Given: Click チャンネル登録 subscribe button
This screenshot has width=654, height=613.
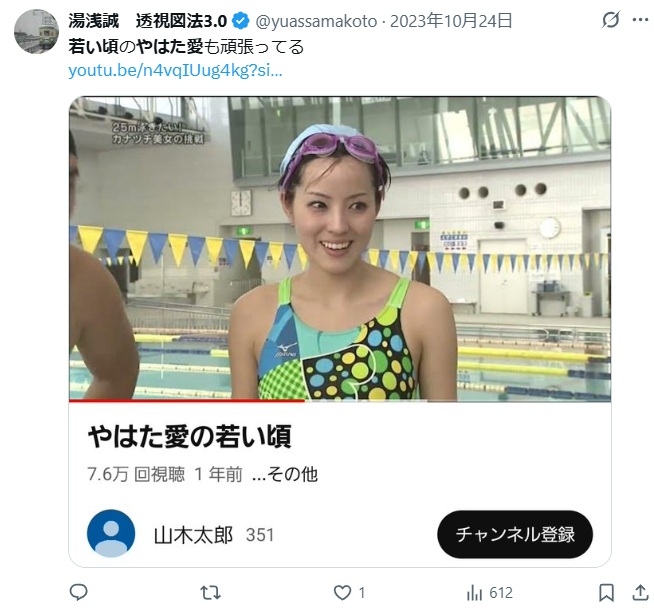Looking at the screenshot, I should coord(515,534).
